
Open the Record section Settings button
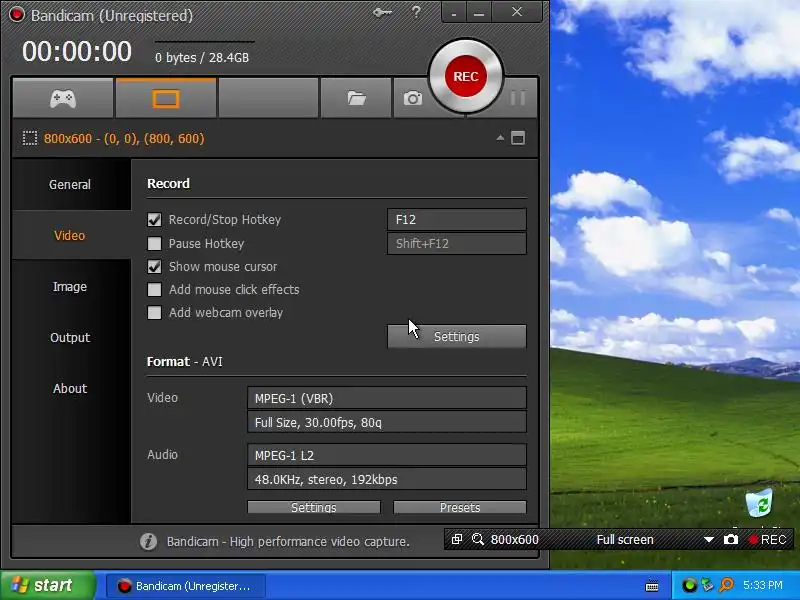pos(457,336)
